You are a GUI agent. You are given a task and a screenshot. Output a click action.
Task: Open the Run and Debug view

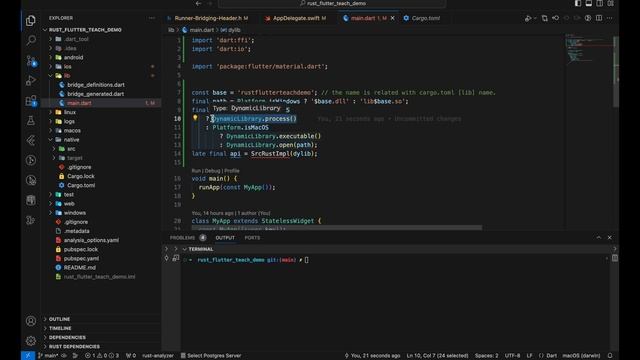click(x=31, y=80)
